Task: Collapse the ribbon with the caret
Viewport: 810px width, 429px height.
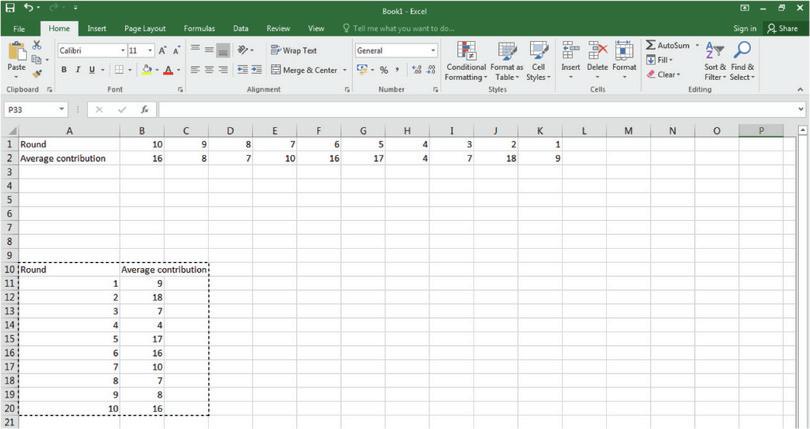Action: point(800,89)
